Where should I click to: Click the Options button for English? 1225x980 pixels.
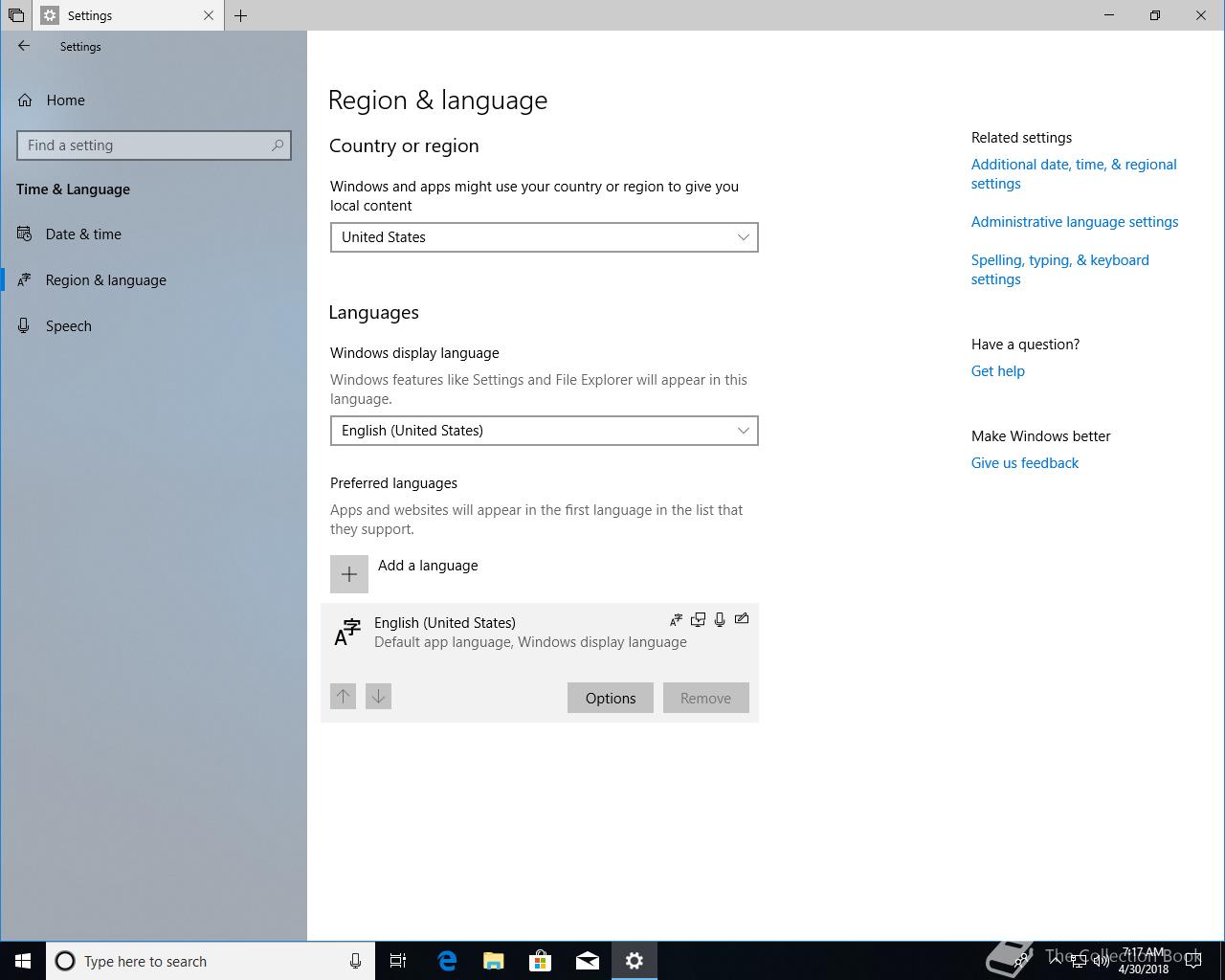pyautogui.click(x=611, y=698)
